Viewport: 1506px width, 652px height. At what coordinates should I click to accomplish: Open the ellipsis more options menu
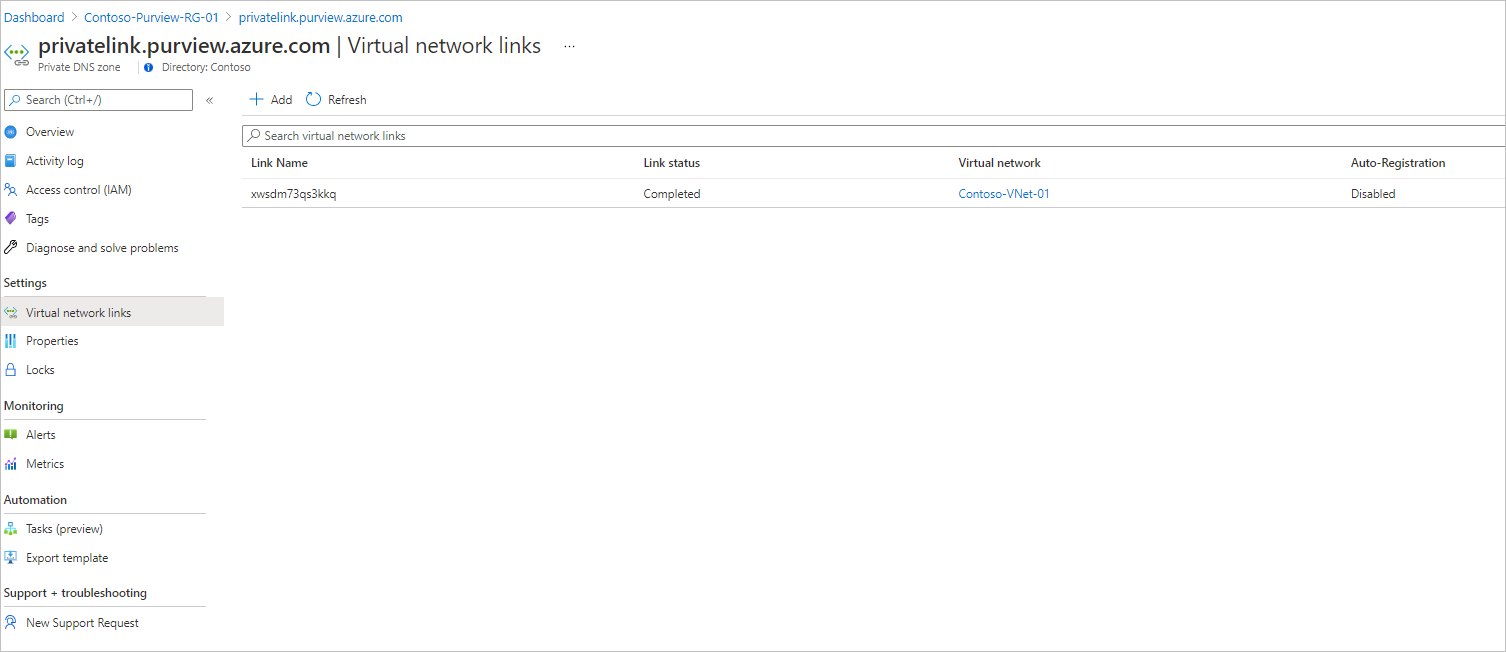click(x=569, y=47)
